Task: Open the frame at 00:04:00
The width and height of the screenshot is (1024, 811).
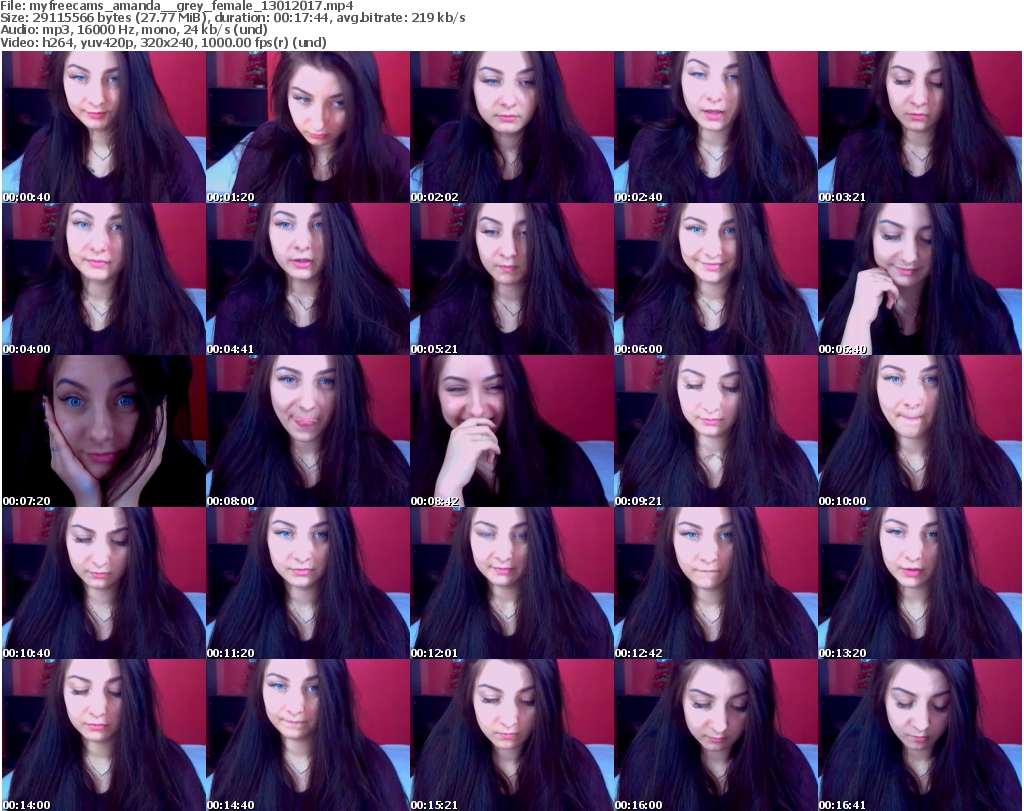Action: tap(104, 279)
